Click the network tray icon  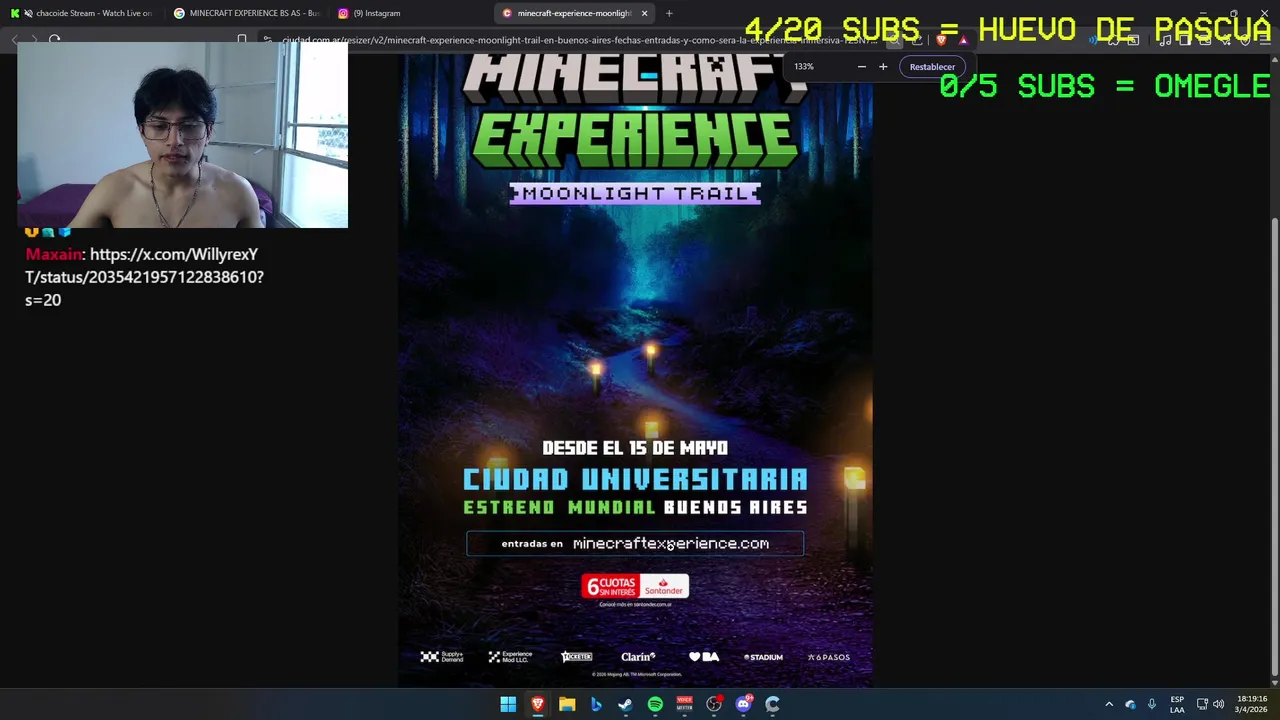pos(1202,704)
